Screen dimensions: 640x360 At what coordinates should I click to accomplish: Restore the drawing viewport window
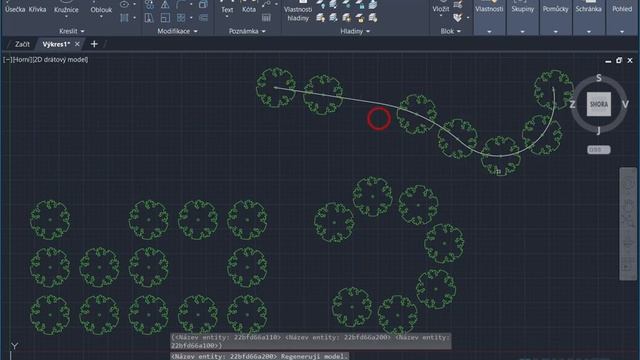coord(619,60)
